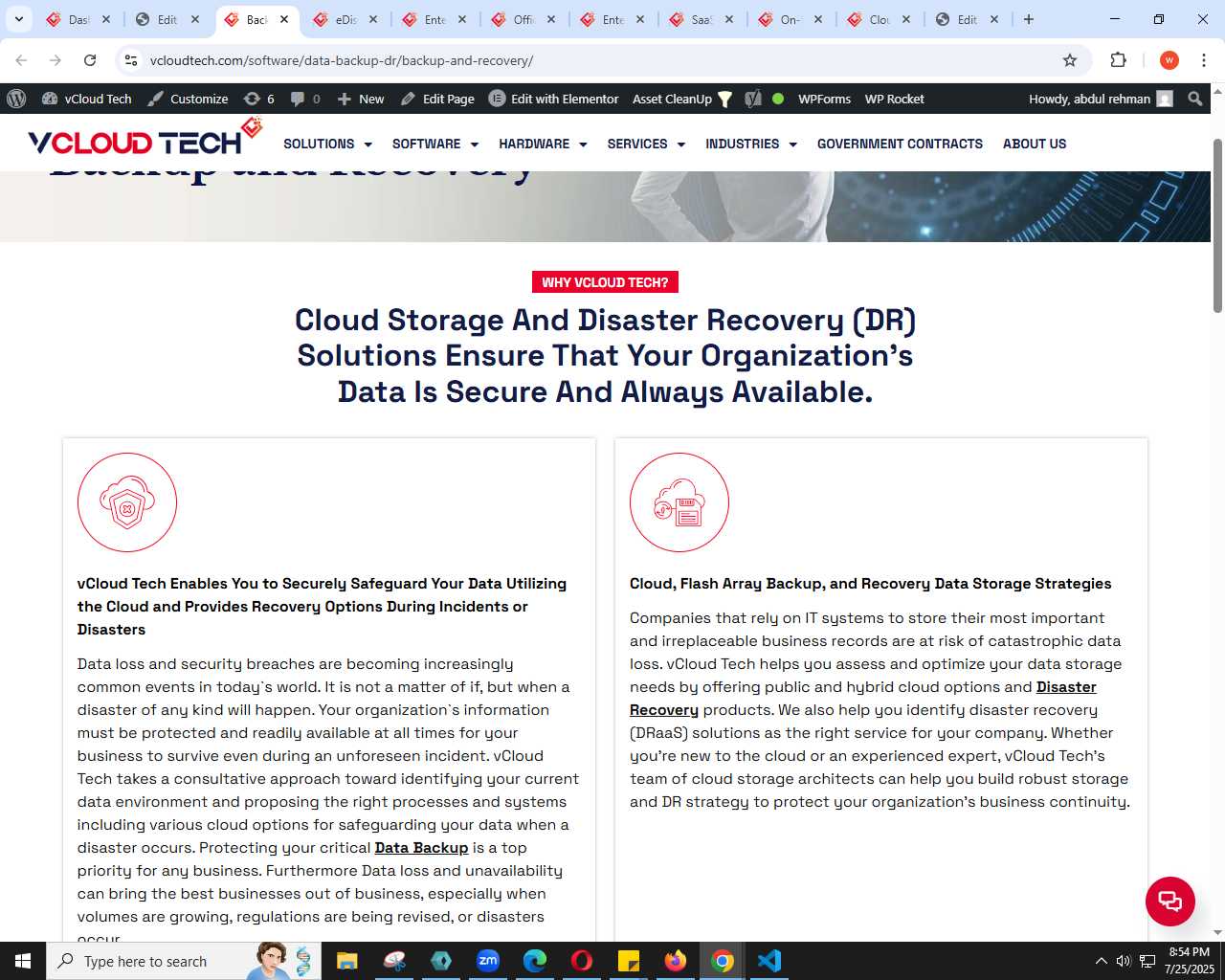Open Opera browser from the taskbar
This screenshot has width=1225, height=980.
click(582, 961)
